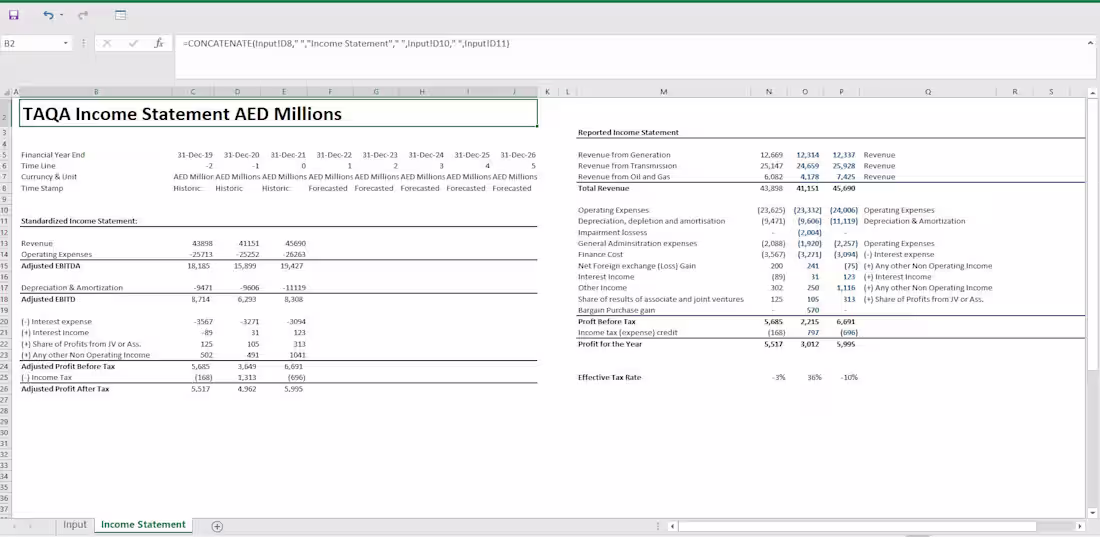Select the Income tax (expense) credit label

pyautogui.click(x=626, y=333)
